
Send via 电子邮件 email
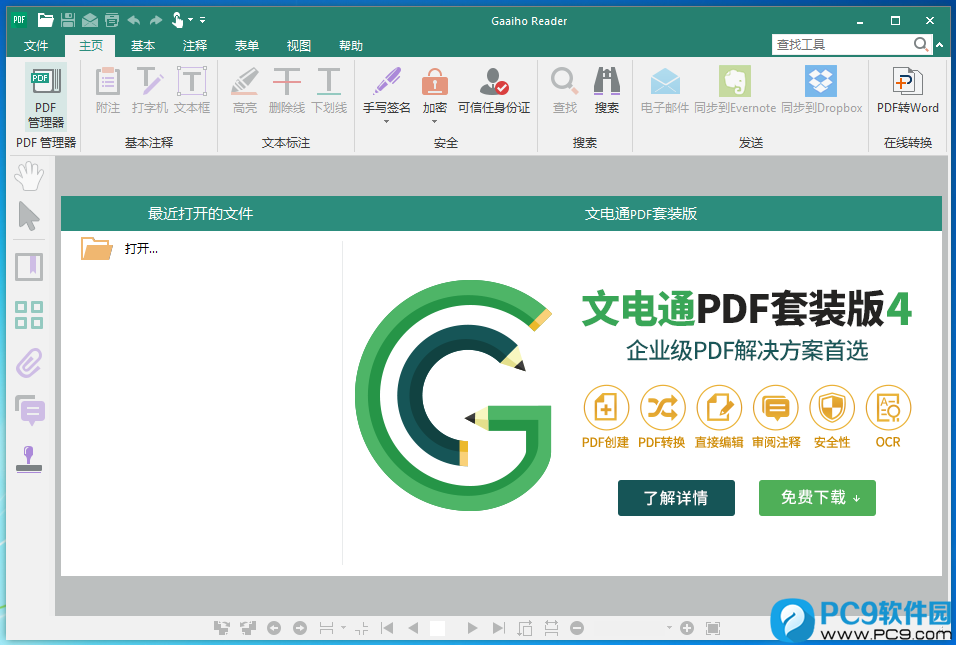tap(665, 91)
